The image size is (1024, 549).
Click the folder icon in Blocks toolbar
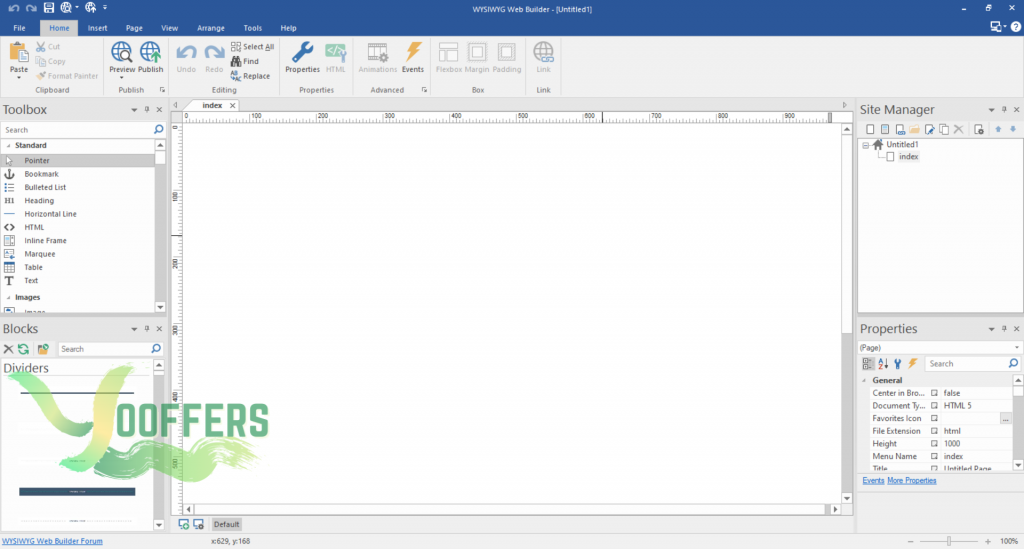click(43, 349)
